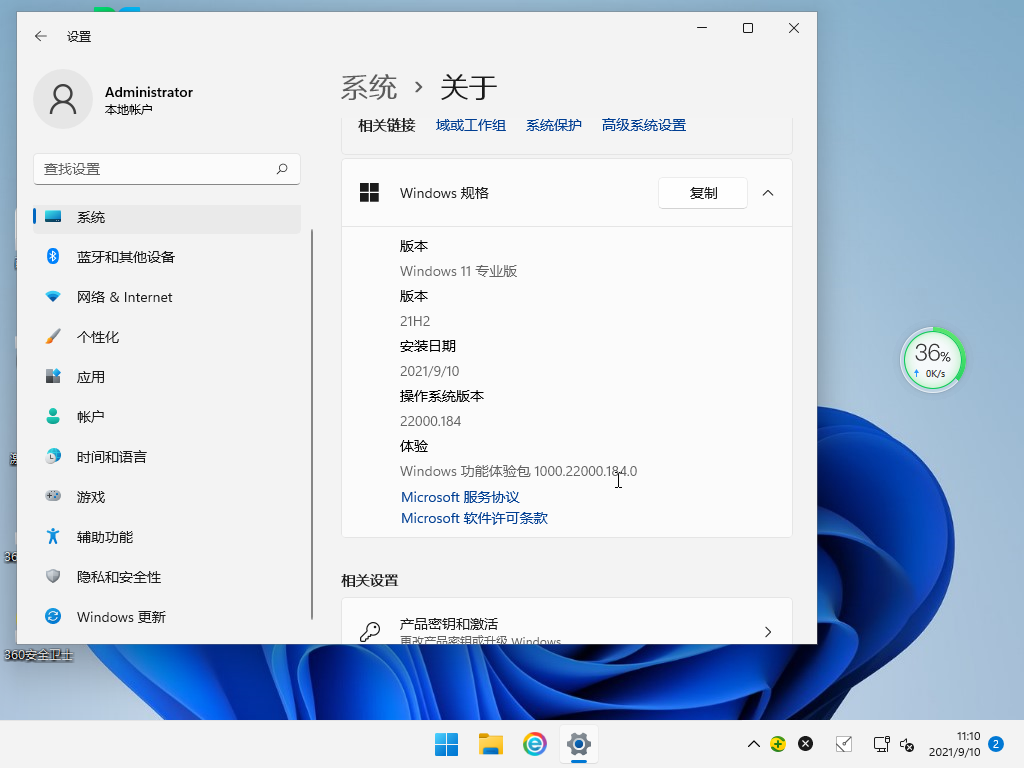Viewport: 1024px width, 768px height.
Task: Open the Start menu from the taskbar
Action: [x=446, y=744]
